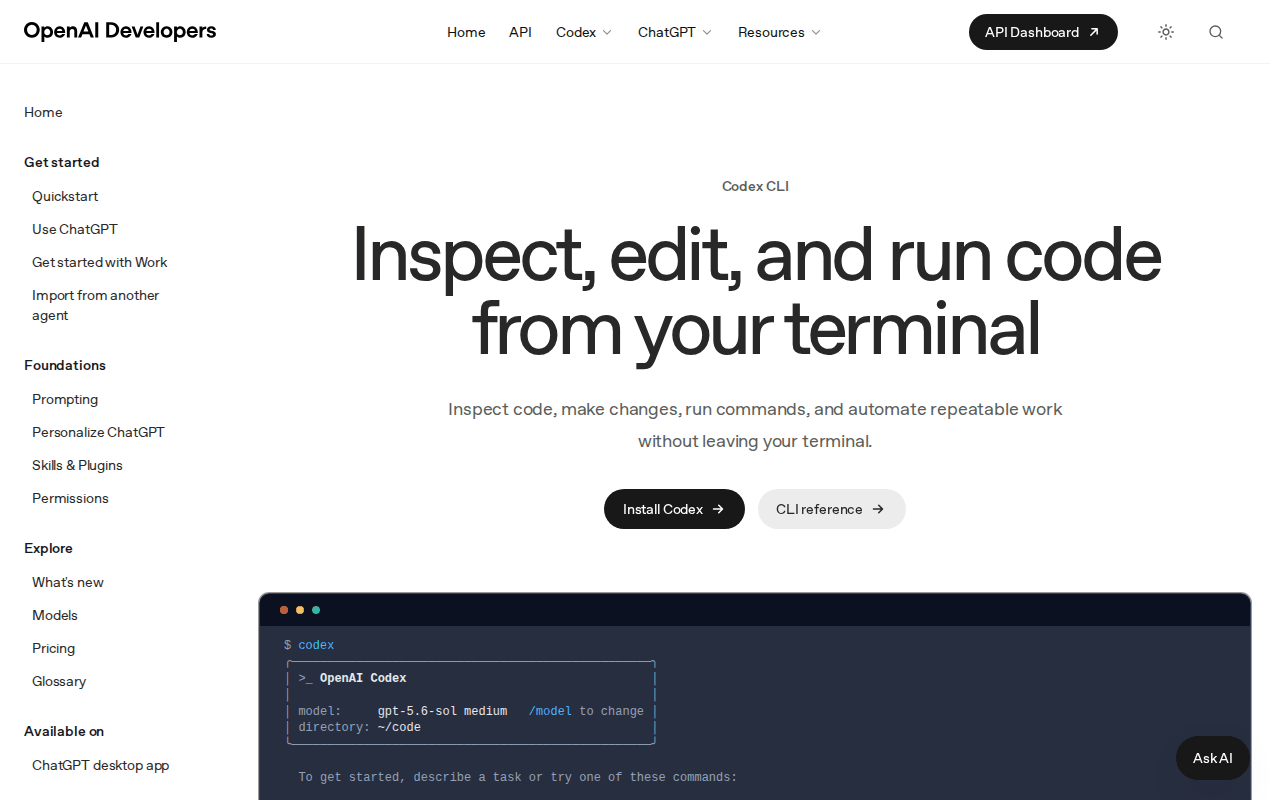
Task: Expand the Codex dropdown menu
Action: (x=584, y=32)
